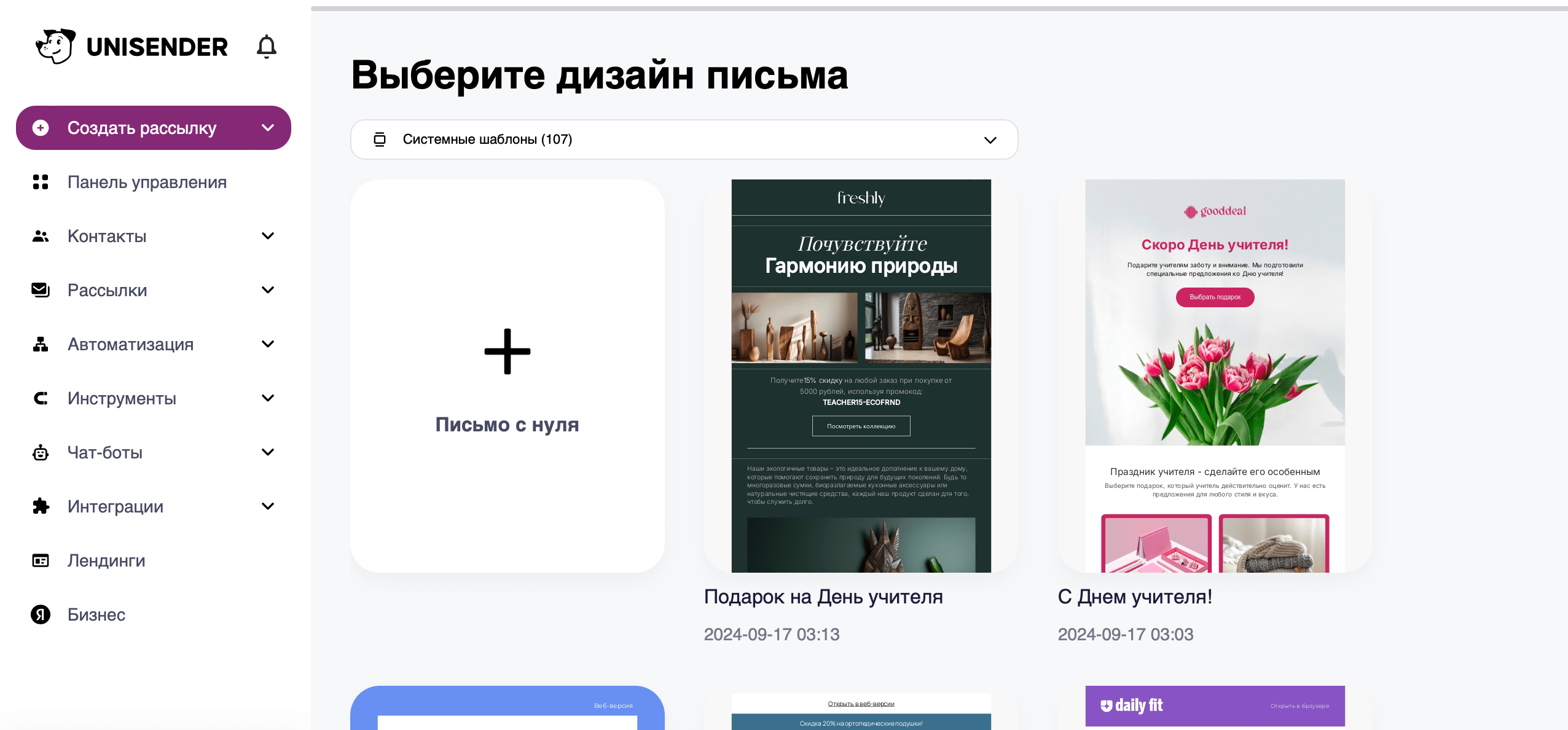Click the date 2024-09-17 03:13

(x=772, y=634)
